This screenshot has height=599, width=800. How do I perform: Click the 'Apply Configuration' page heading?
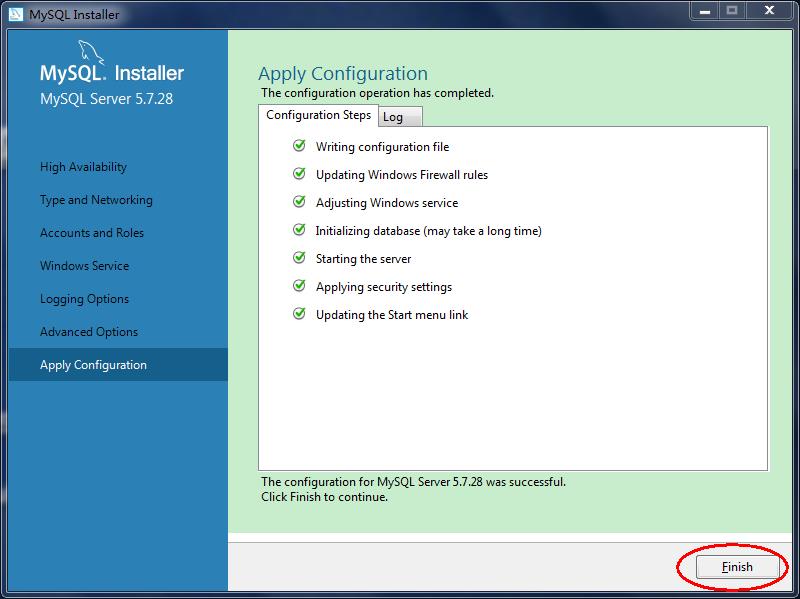click(x=343, y=74)
